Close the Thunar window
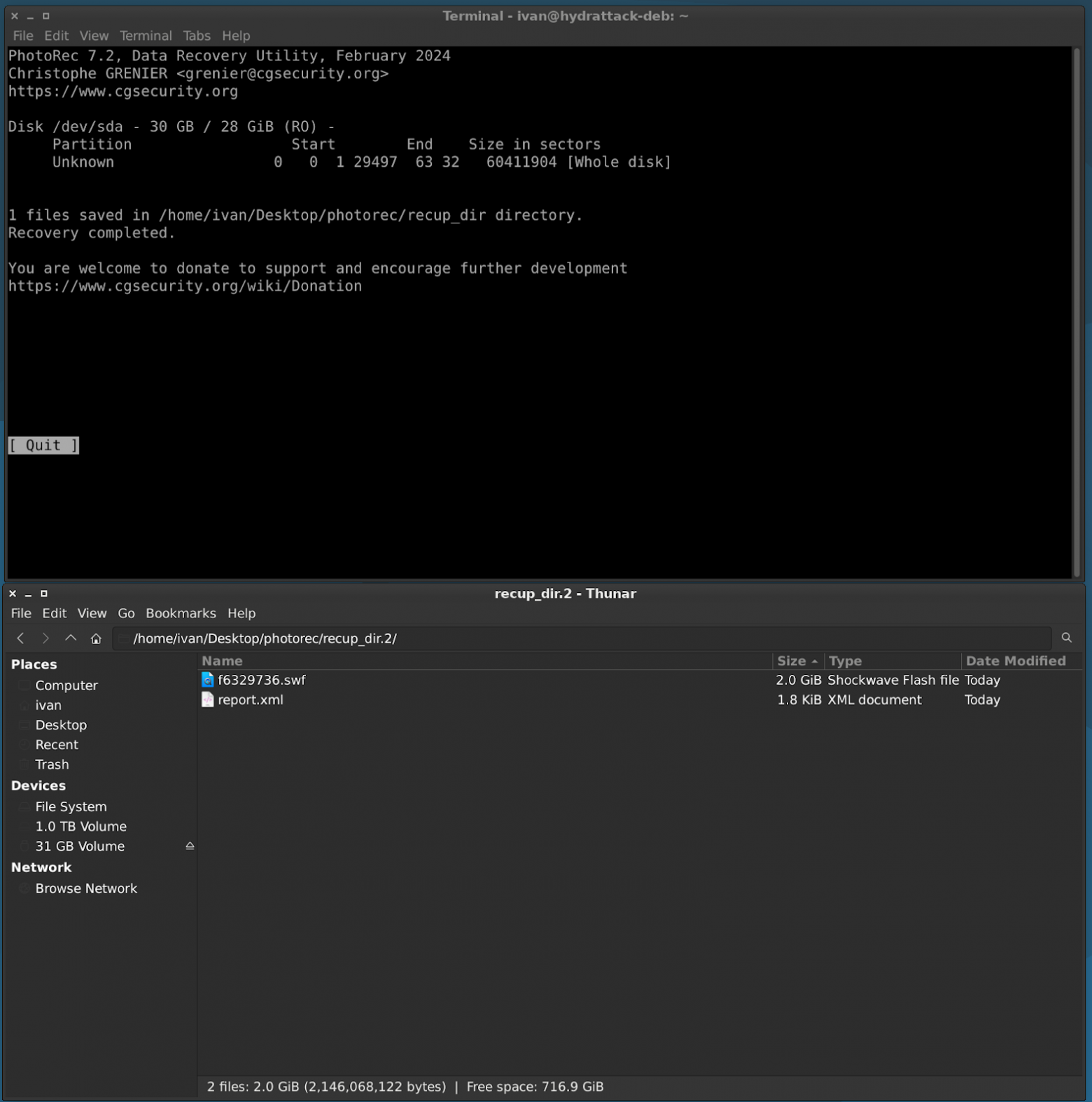Screen dimensions: 1092x1102 [13, 594]
